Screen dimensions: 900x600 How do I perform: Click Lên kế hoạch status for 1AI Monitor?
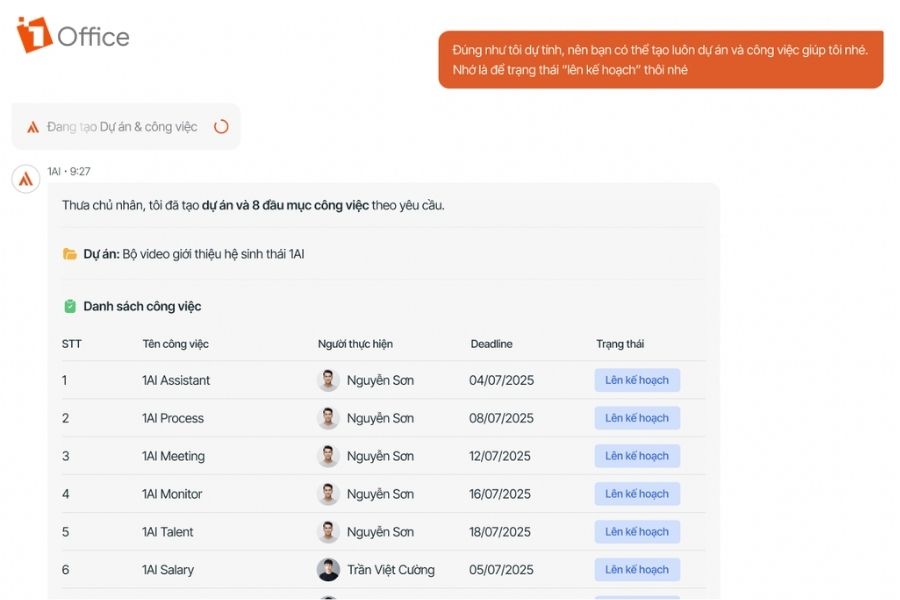(637, 494)
